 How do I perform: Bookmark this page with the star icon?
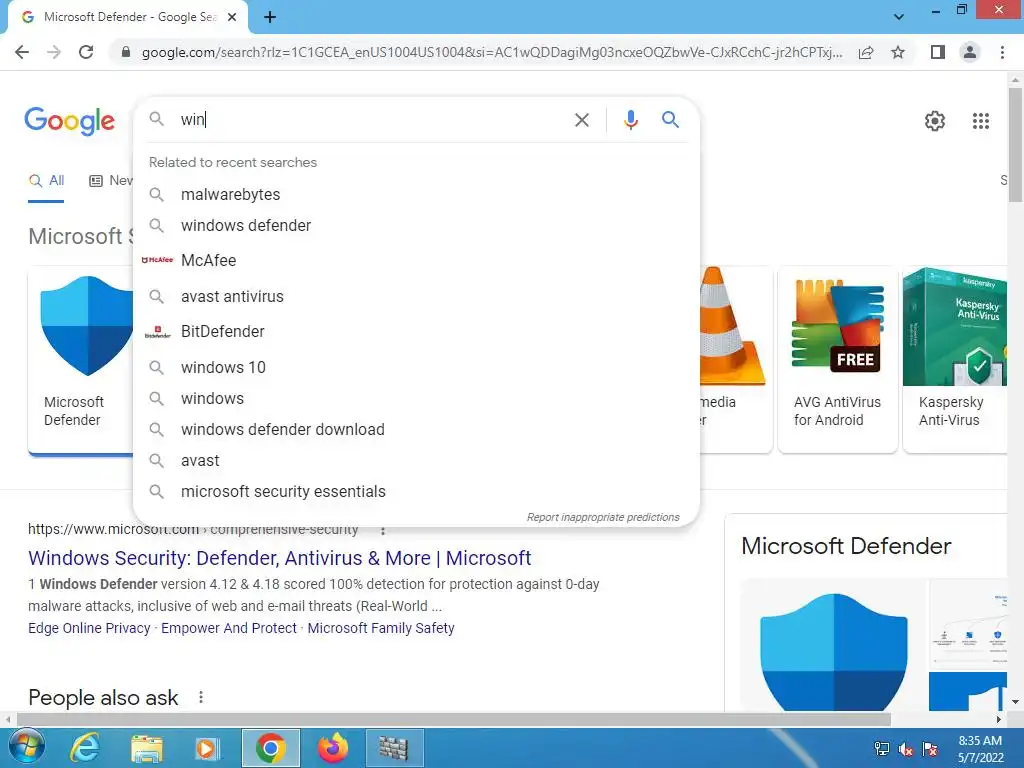(898, 52)
